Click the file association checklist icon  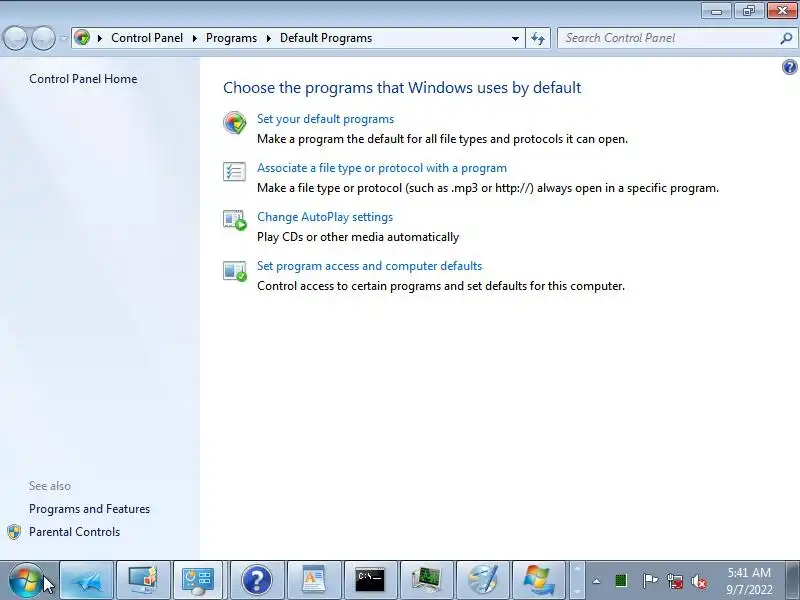235,171
